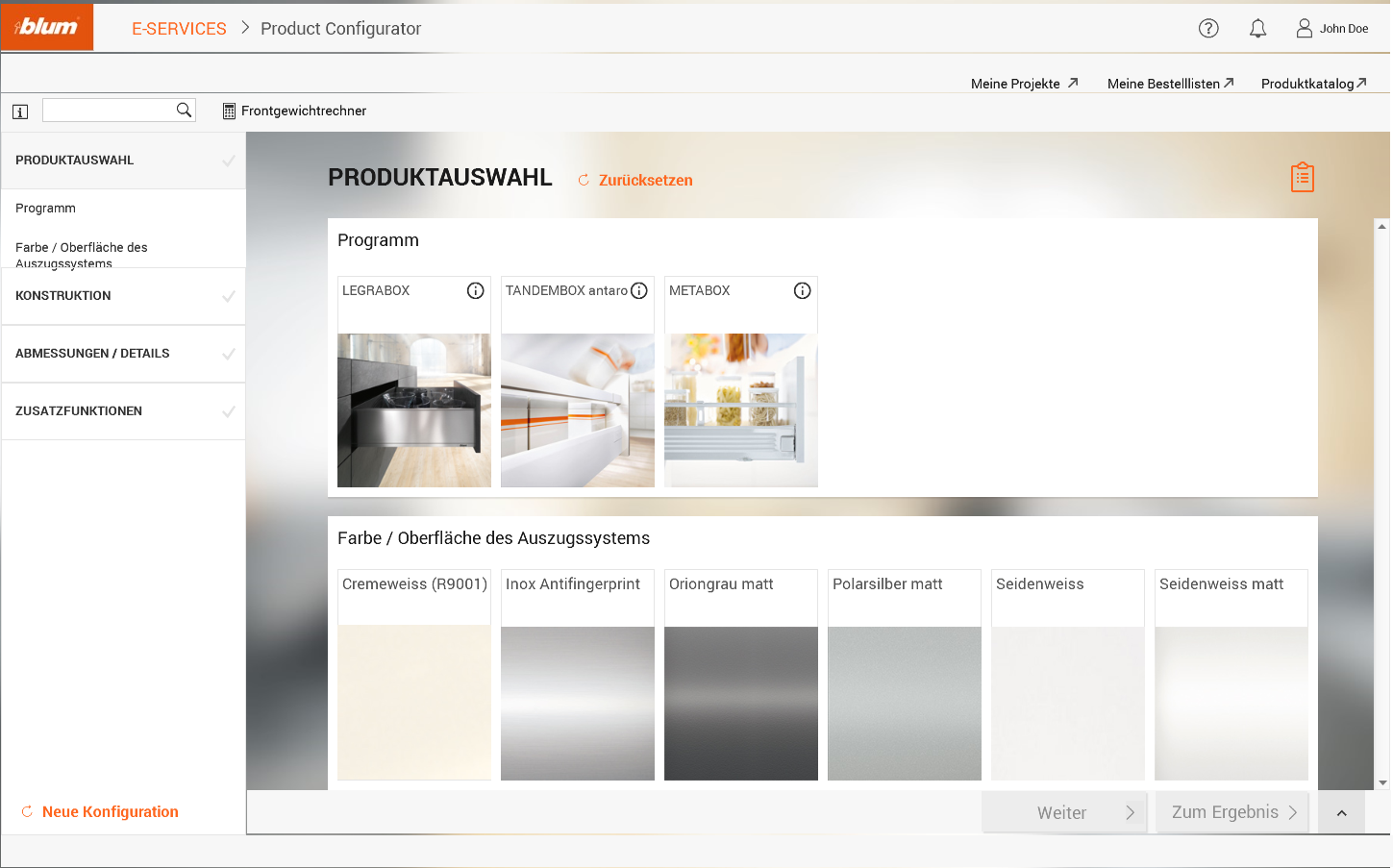Select the Inox Antifingerprint swatch
Screen dimensions: 1393x868
click(x=578, y=704)
